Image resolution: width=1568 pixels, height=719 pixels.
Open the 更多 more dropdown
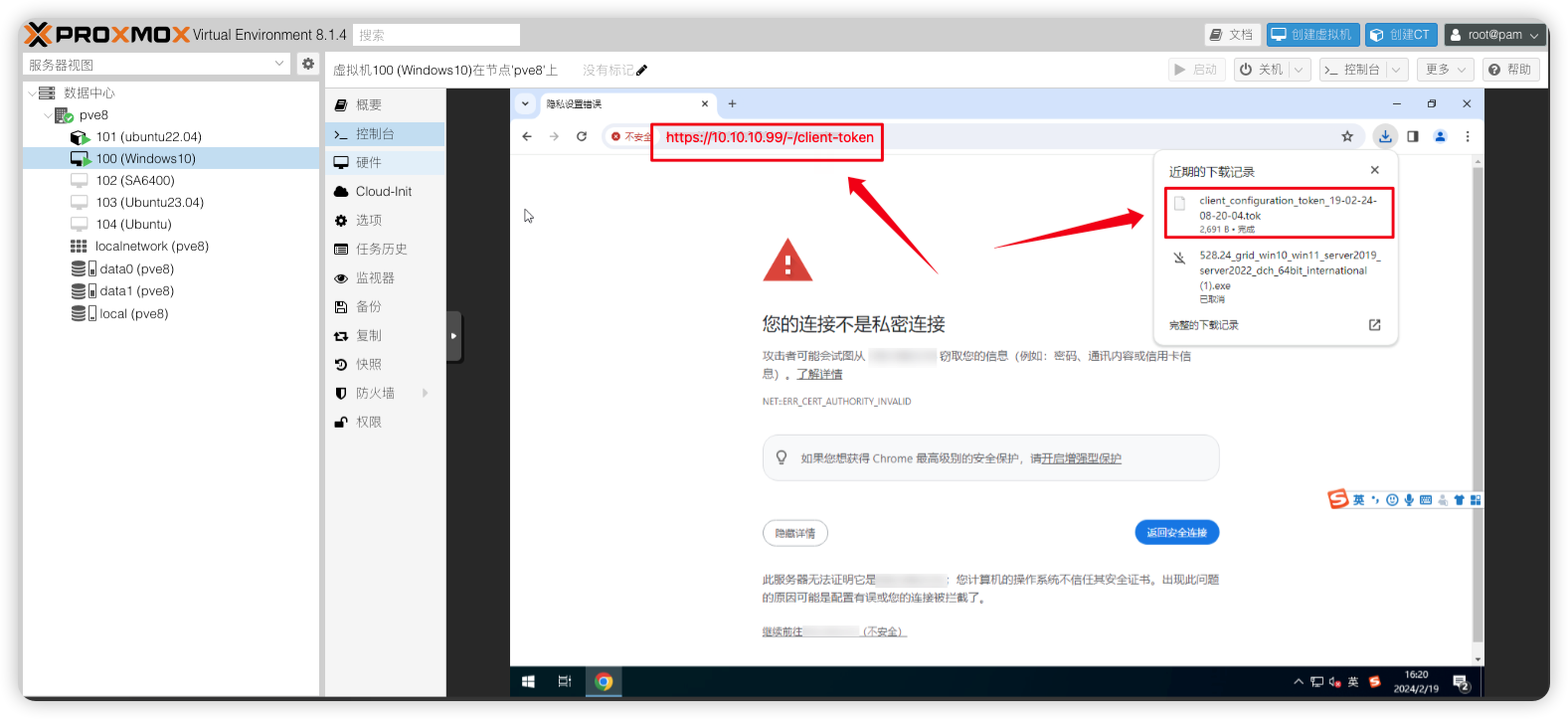click(x=1445, y=70)
